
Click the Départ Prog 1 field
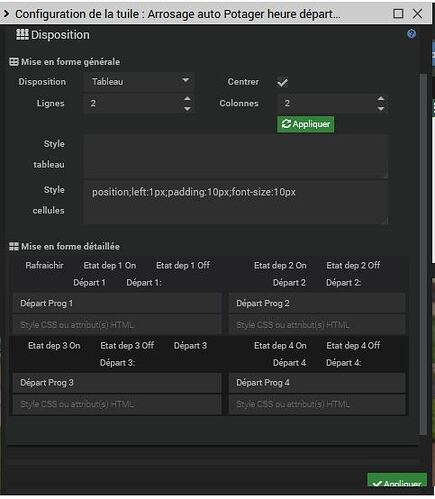(x=117, y=303)
